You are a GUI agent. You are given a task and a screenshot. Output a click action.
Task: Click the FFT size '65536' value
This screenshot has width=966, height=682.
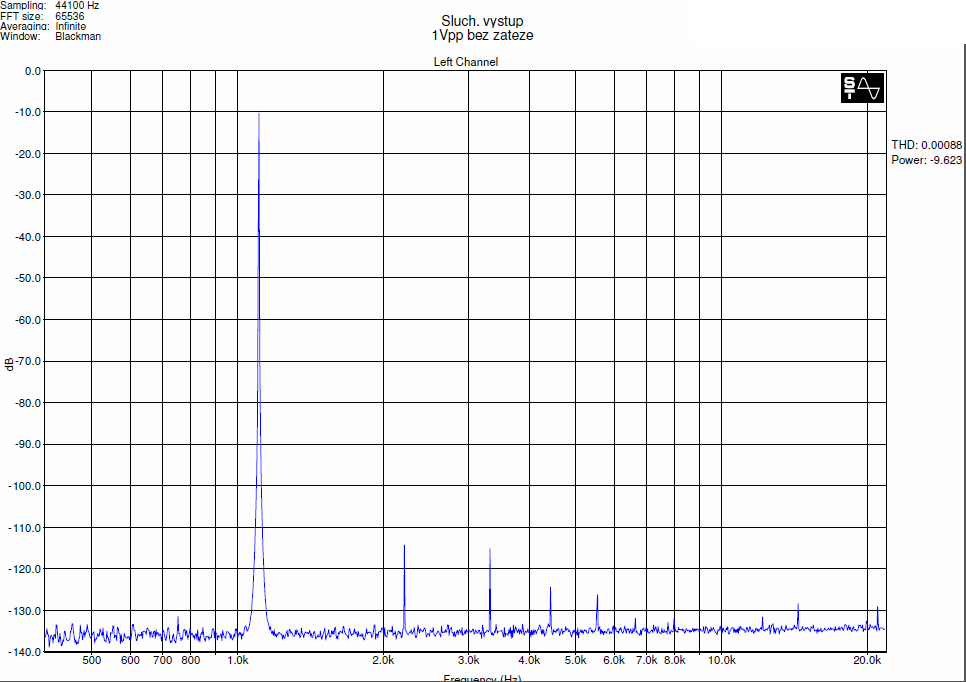tap(70, 16)
